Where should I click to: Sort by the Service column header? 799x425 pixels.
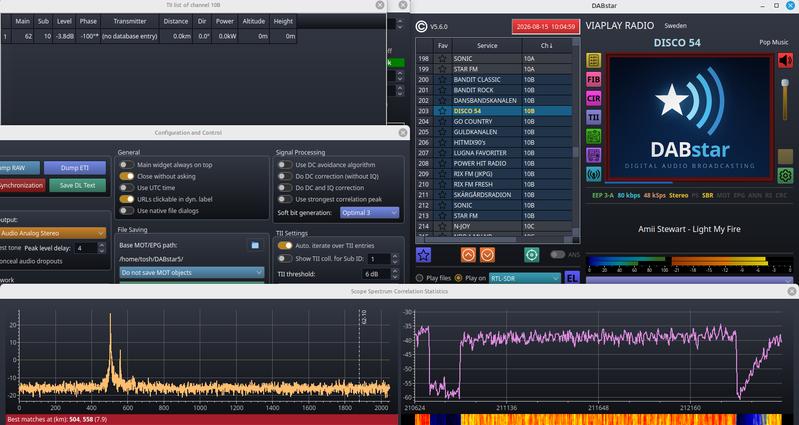pos(487,45)
